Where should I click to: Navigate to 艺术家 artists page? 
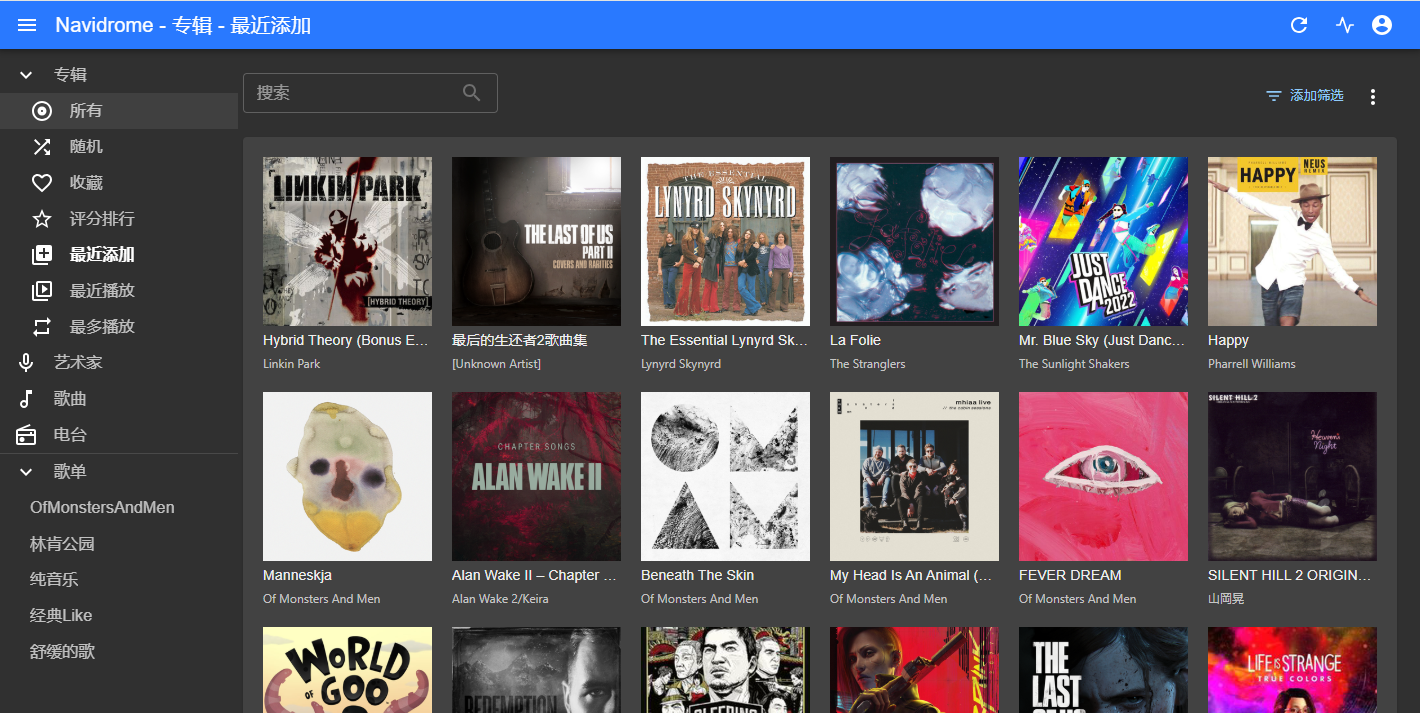point(78,363)
